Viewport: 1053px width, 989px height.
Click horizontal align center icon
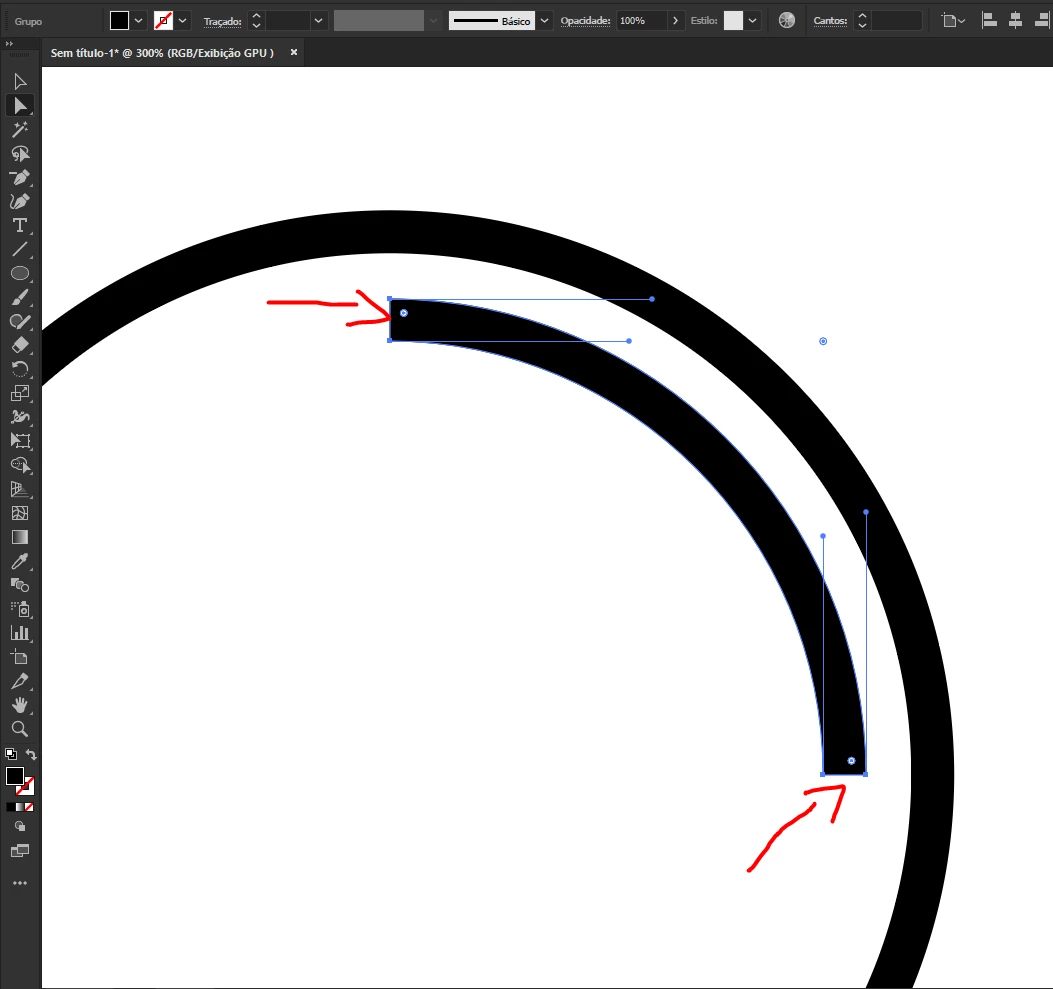(1015, 21)
